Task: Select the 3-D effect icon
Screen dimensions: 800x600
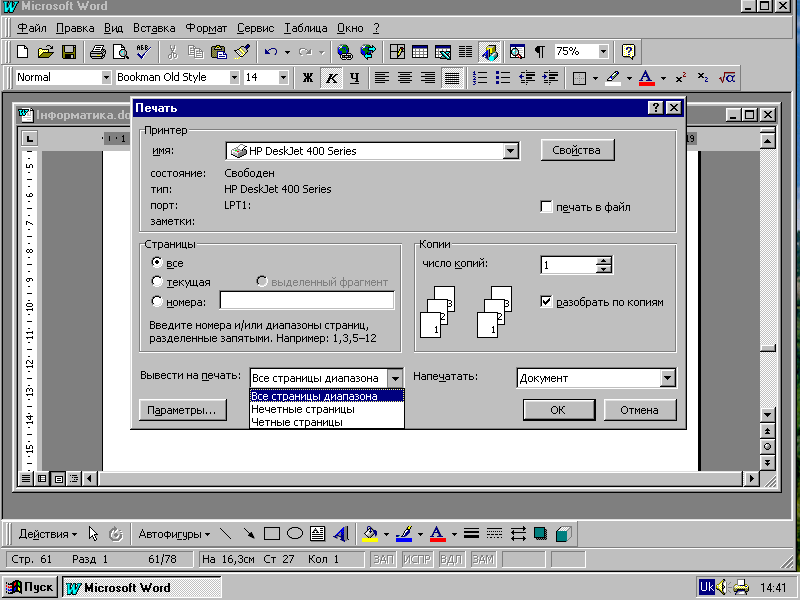Action: (x=563, y=534)
